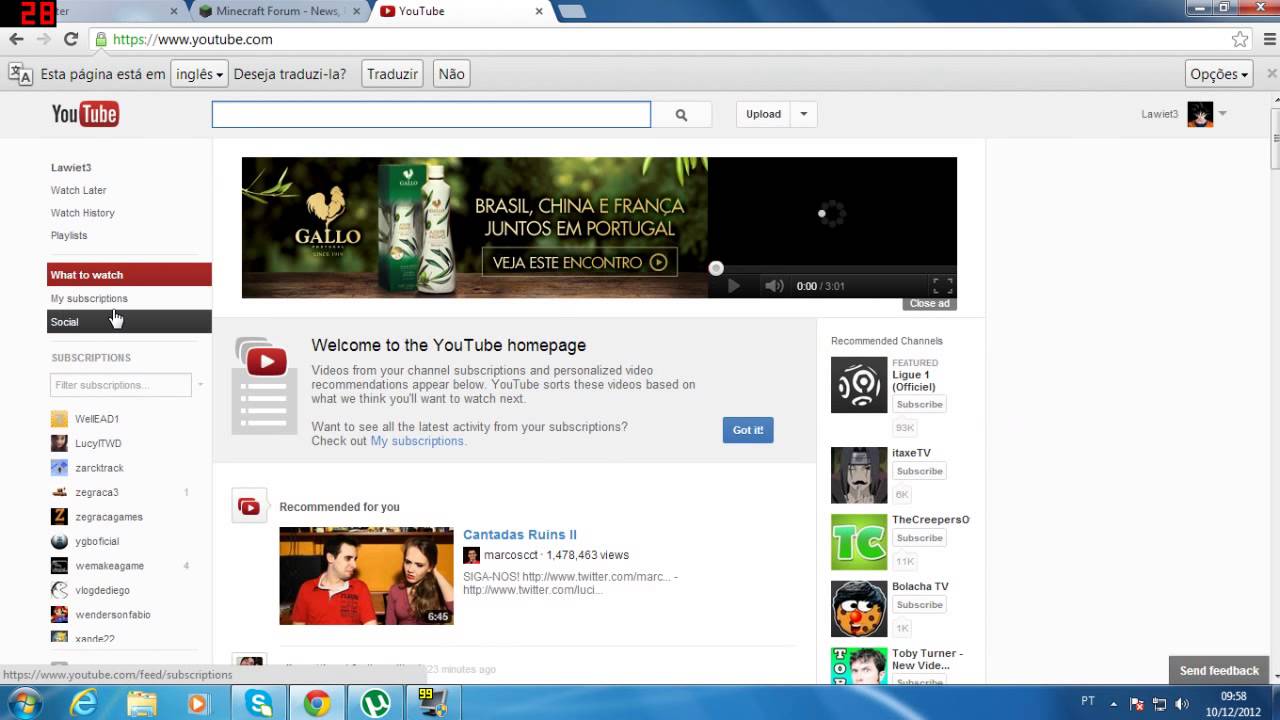This screenshot has width=1280, height=720.
Task: Click zegraca3 channel avatar
Action: (x=60, y=492)
